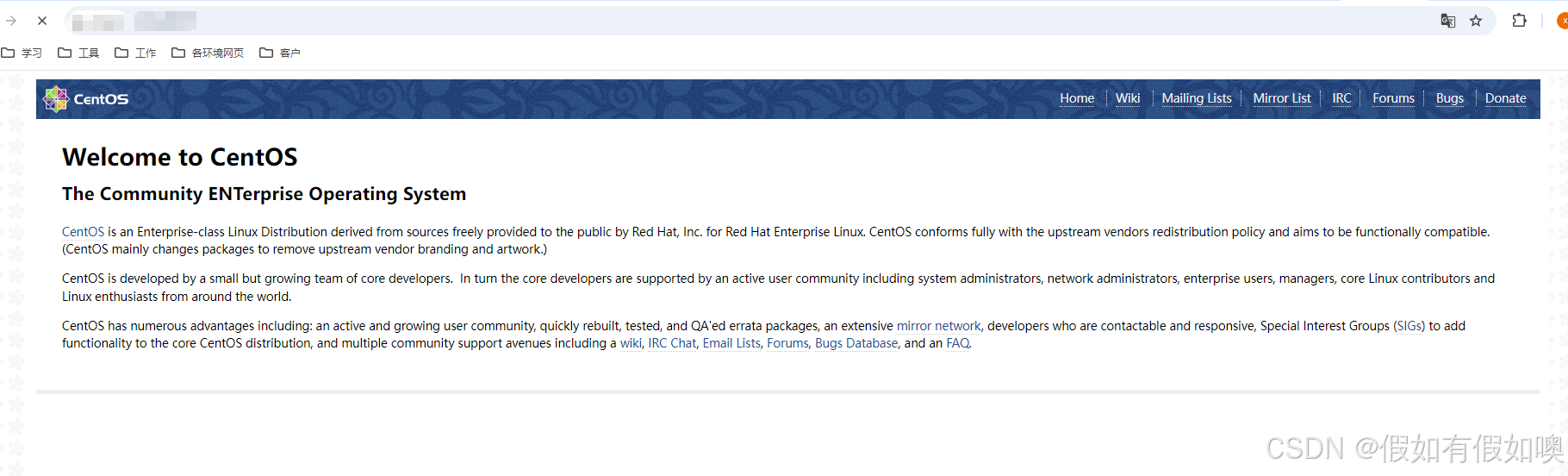
Task: Open Forums in the nav bar
Action: [x=1393, y=98]
